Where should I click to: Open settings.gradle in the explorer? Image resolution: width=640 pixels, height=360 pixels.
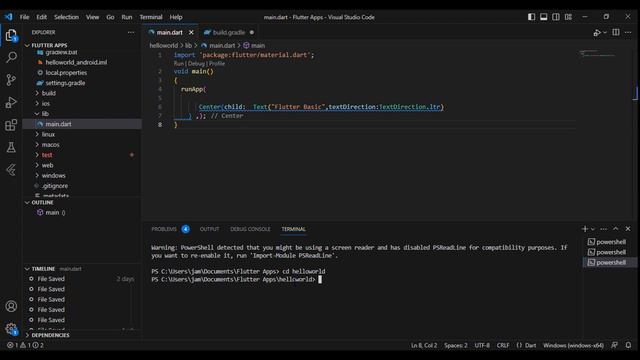[x=65, y=83]
